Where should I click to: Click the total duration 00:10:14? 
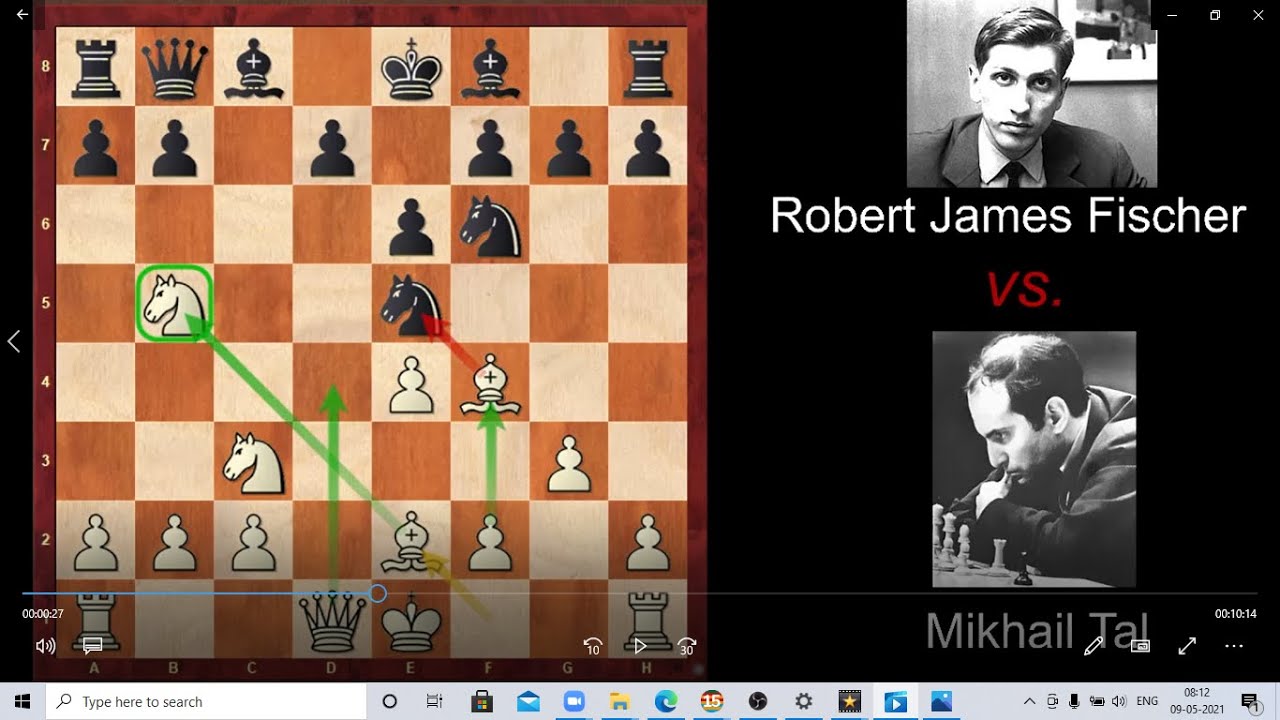click(1236, 614)
